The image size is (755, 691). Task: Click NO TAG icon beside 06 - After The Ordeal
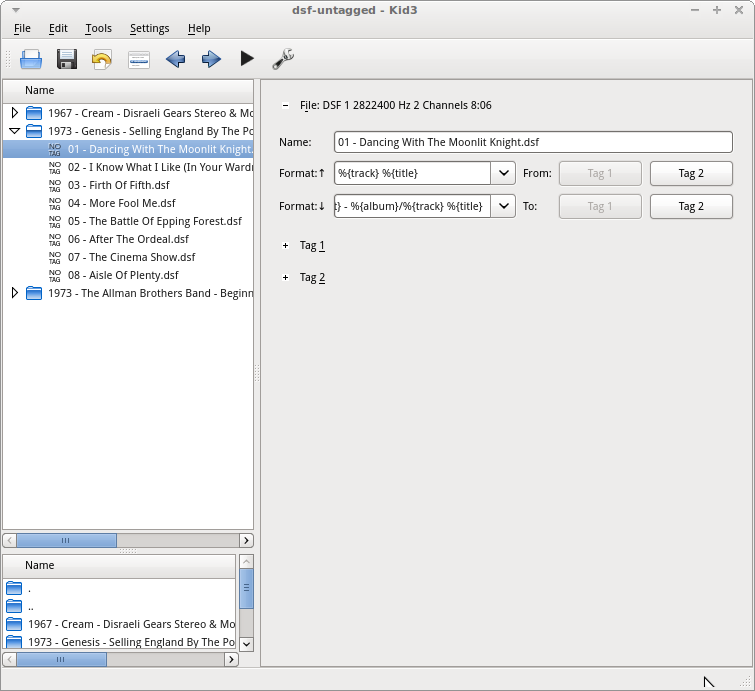pos(55,239)
